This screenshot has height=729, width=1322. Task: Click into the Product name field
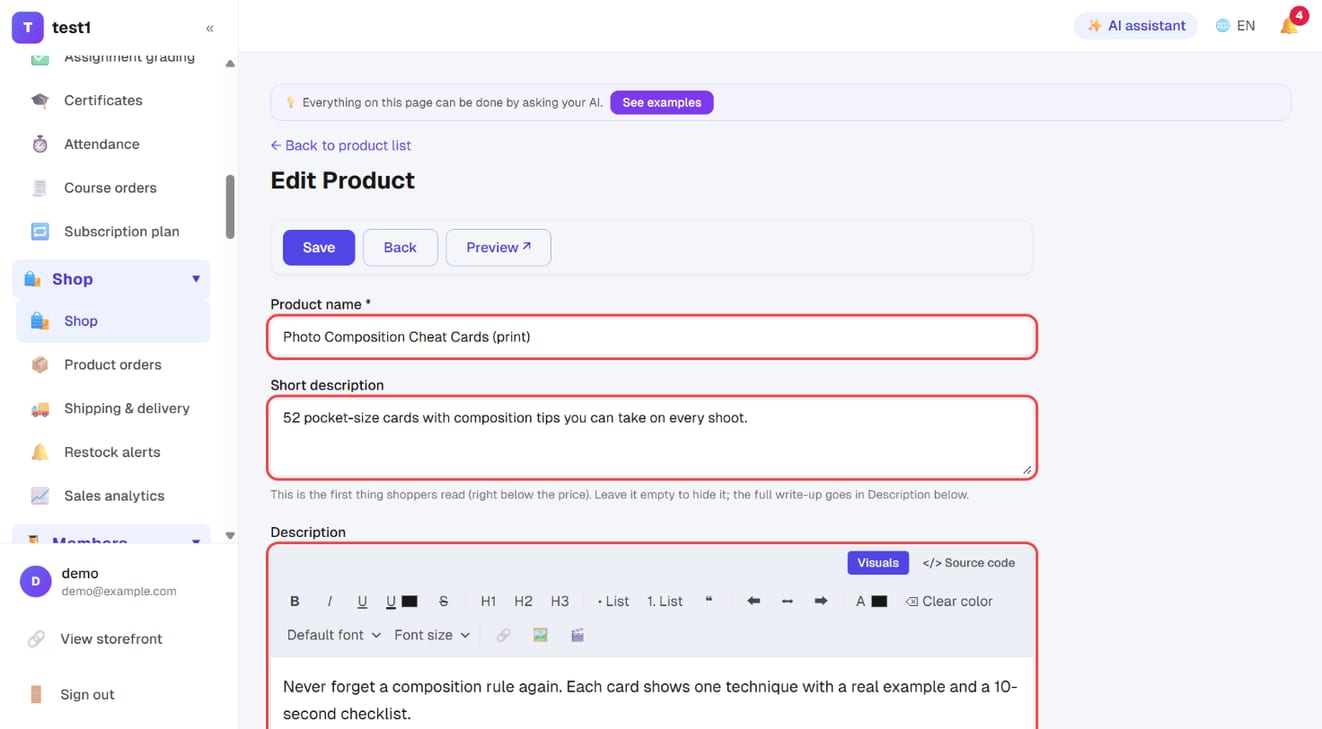(x=652, y=337)
